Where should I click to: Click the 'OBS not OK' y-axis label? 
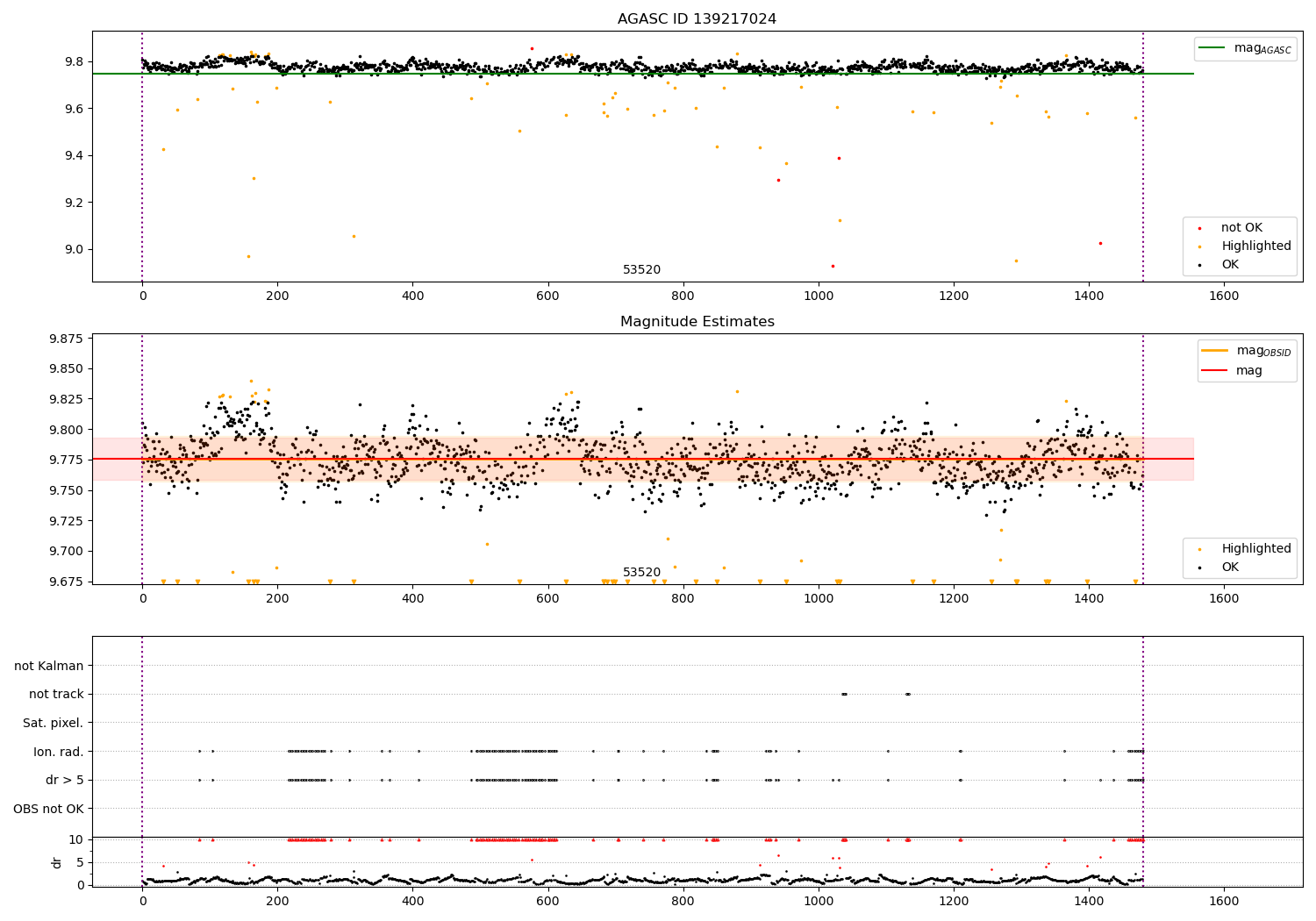pos(48,809)
